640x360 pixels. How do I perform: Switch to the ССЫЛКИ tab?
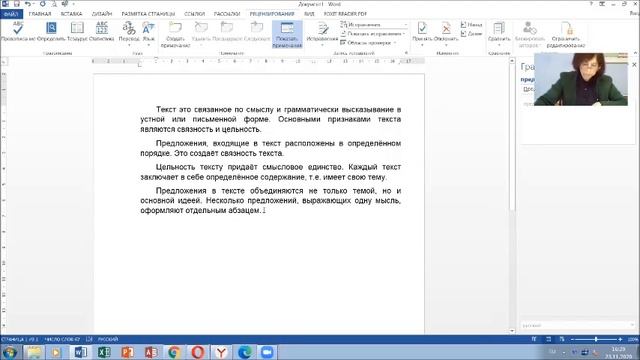pyautogui.click(x=195, y=14)
